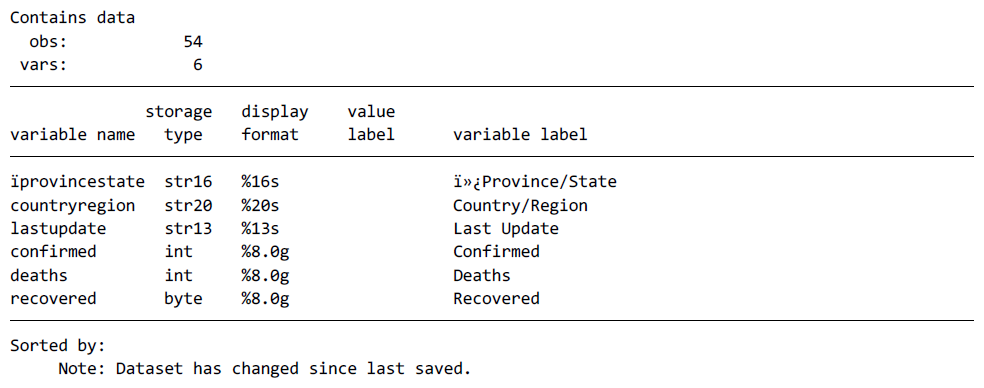Select the Last Update variable label
This screenshot has width=984, height=388.
pos(506,229)
